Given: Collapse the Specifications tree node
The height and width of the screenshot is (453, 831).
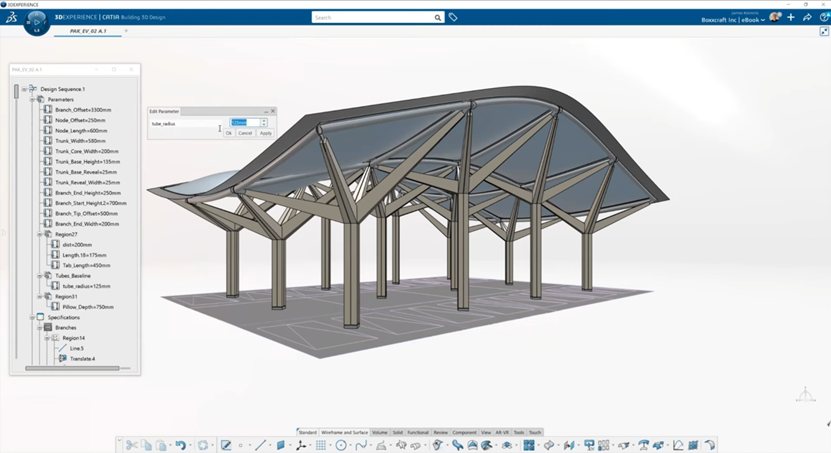Looking at the screenshot, I should [31, 317].
